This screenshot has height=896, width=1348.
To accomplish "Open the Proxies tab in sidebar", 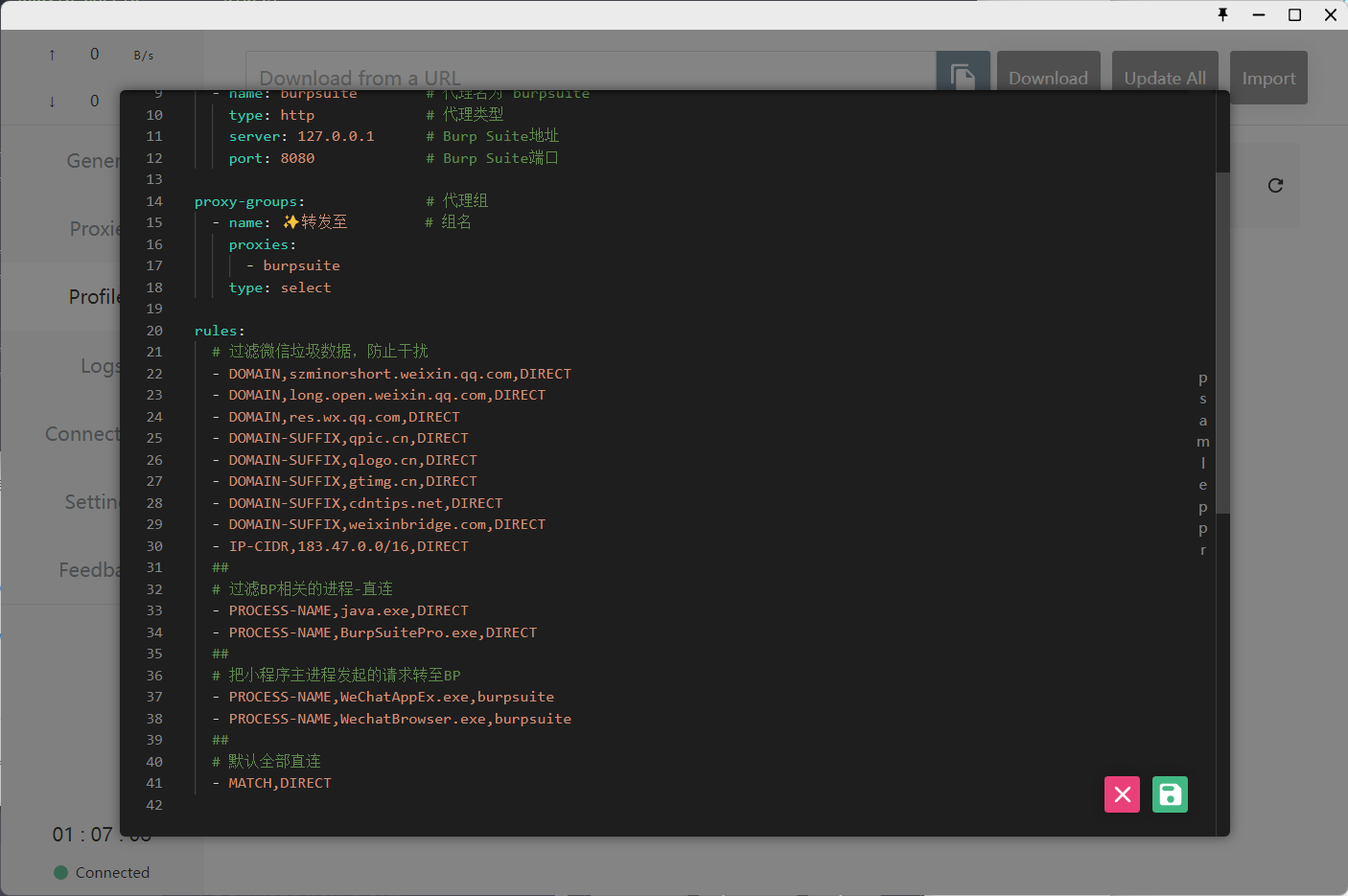I will [95, 229].
